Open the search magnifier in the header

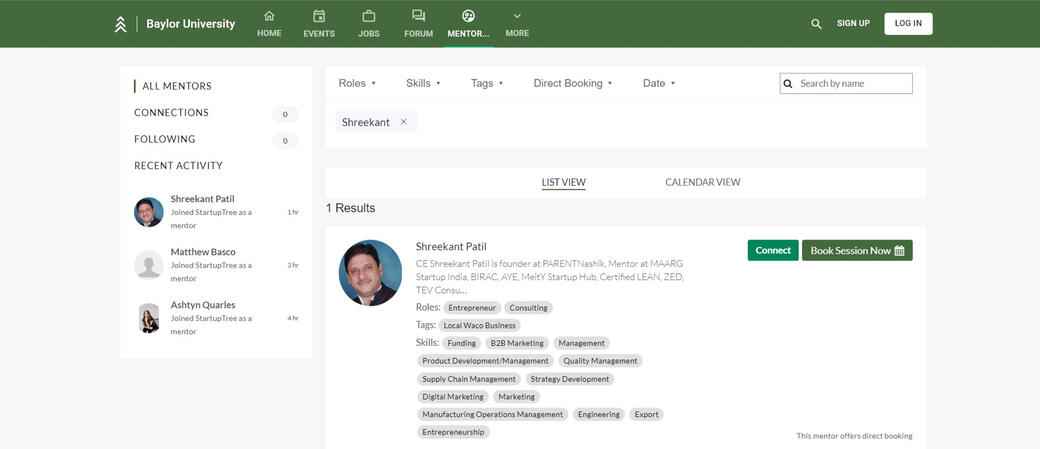click(x=816, y=24)
